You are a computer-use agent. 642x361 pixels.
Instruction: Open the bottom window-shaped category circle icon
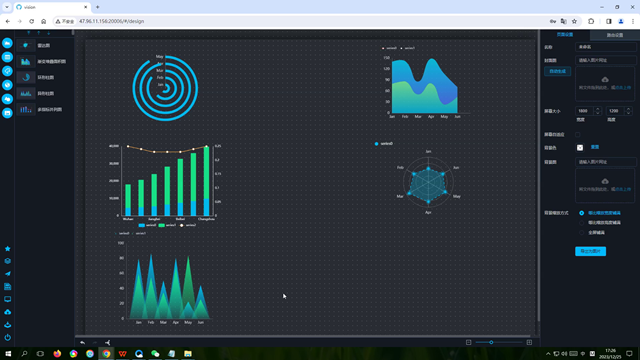pos(7,113)
